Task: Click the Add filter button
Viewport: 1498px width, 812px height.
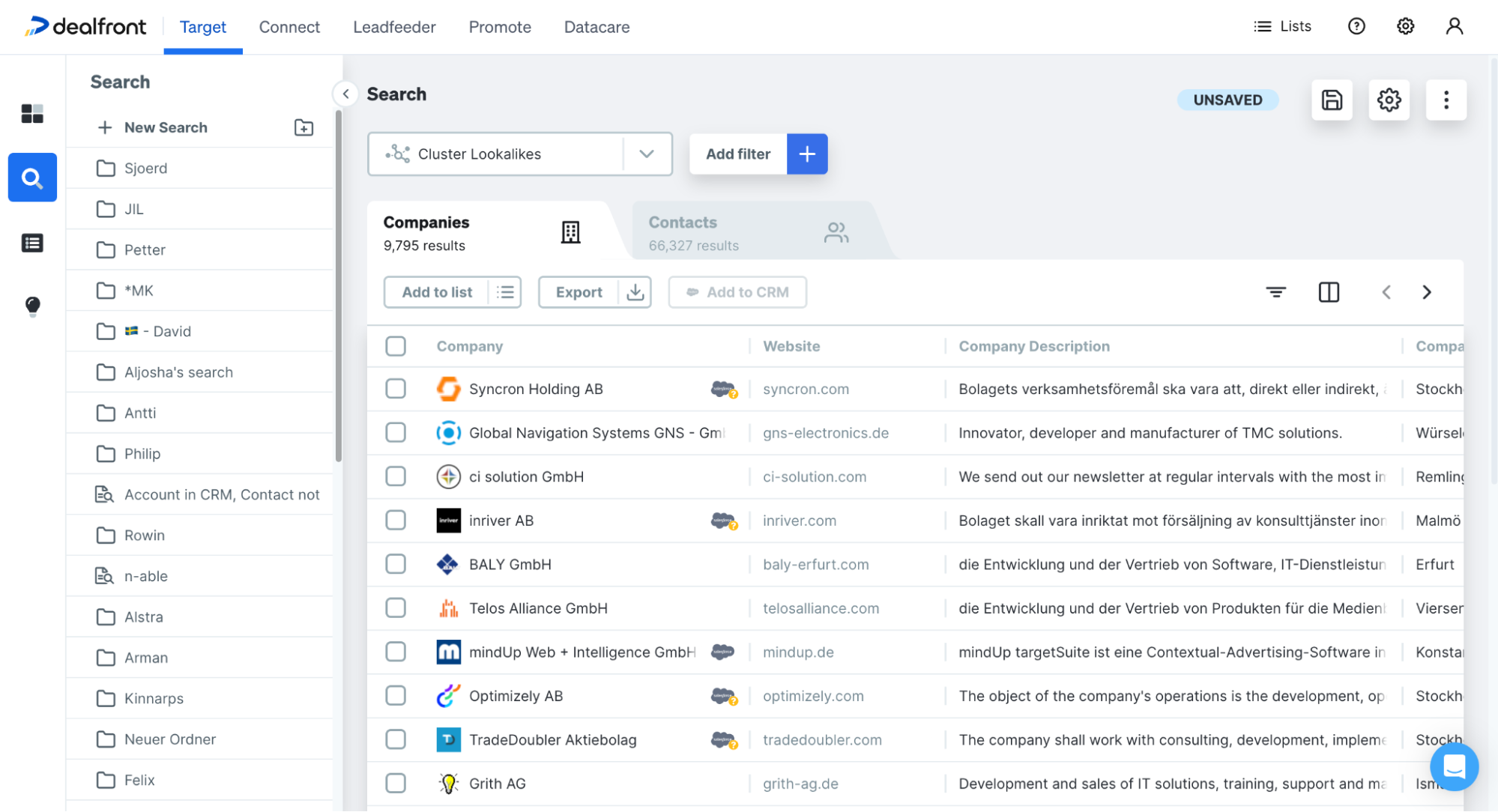Action: 737,154
